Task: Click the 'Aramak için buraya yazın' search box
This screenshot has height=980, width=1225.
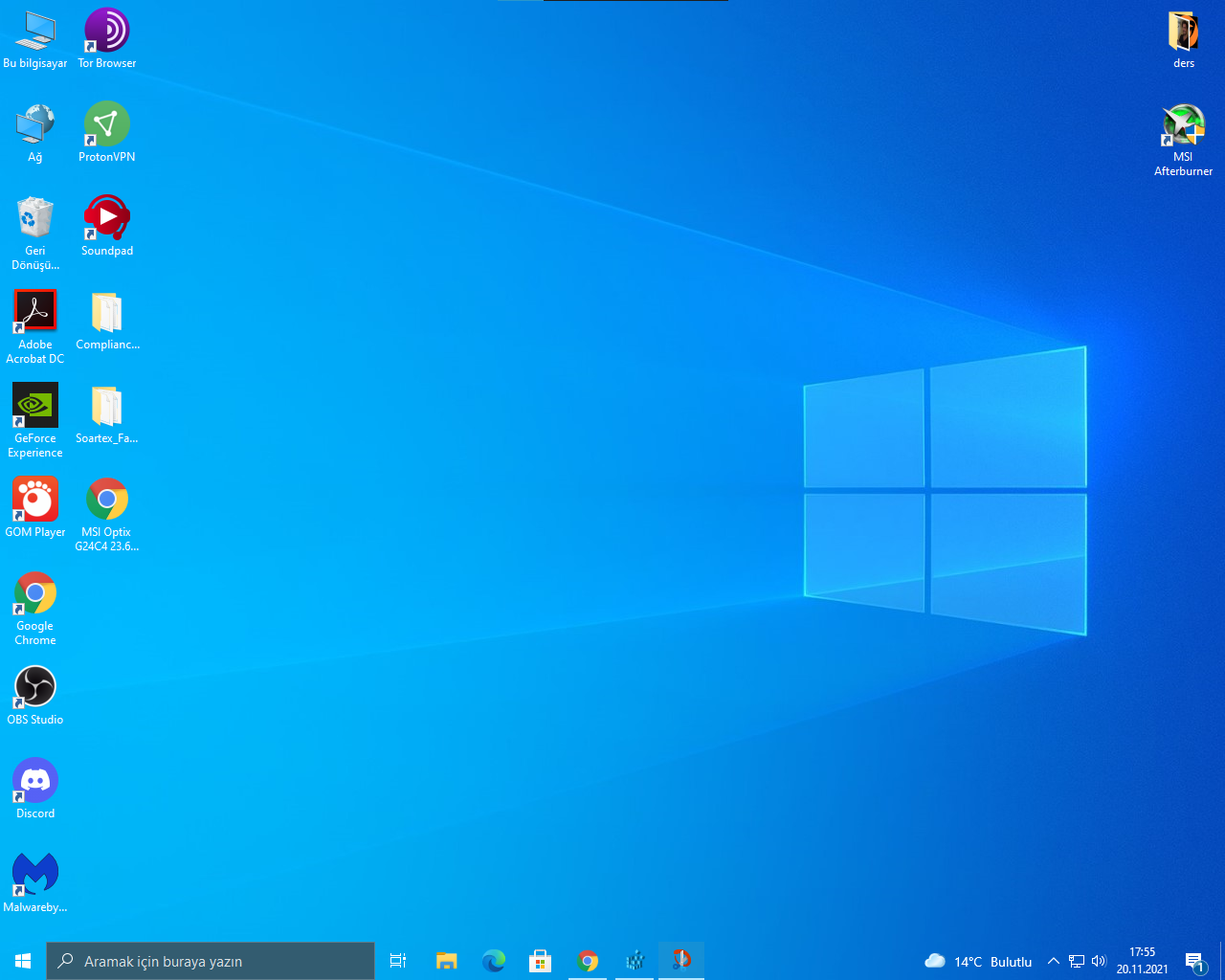Action: 211,961
